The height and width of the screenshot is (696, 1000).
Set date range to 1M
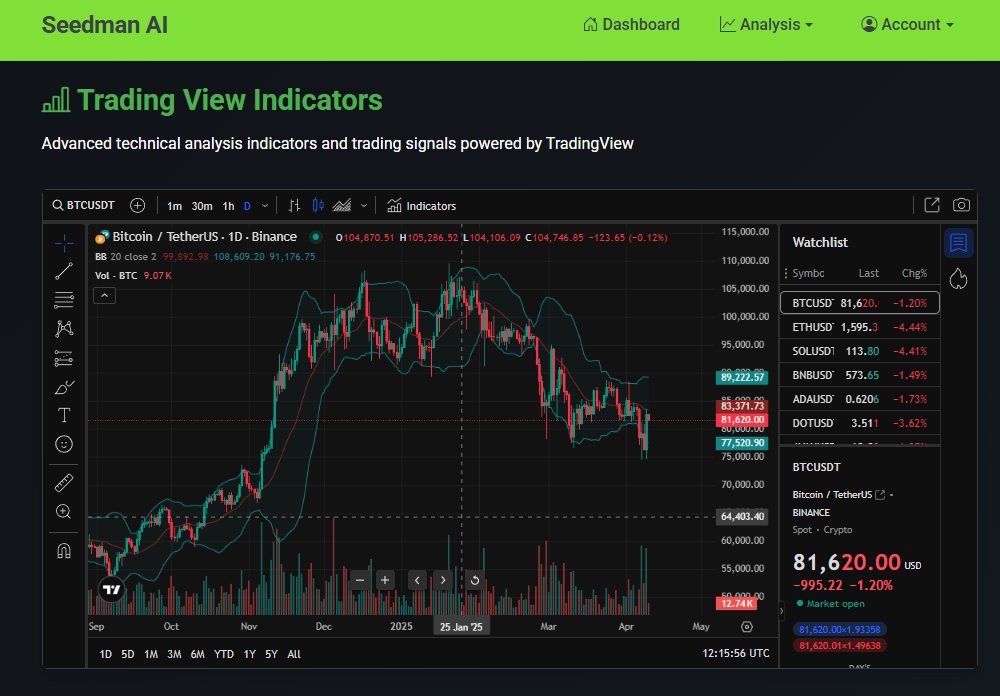click(x=151, y=654)
